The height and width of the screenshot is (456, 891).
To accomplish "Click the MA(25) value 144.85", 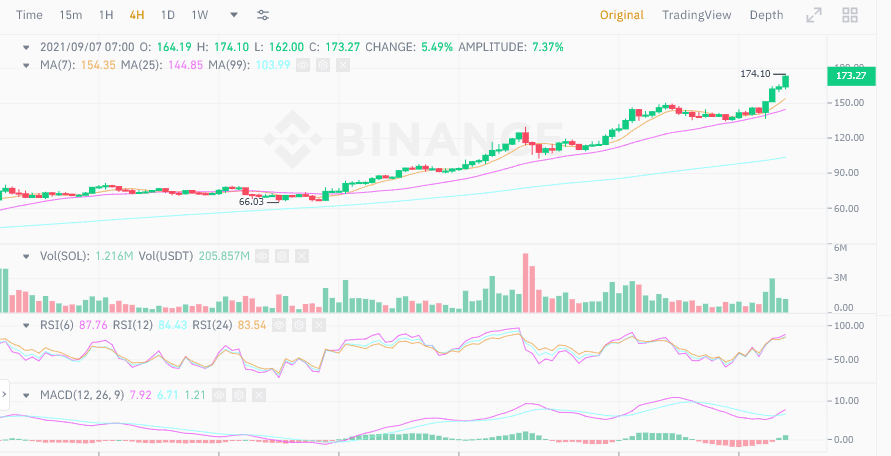I will coord(186,65).
